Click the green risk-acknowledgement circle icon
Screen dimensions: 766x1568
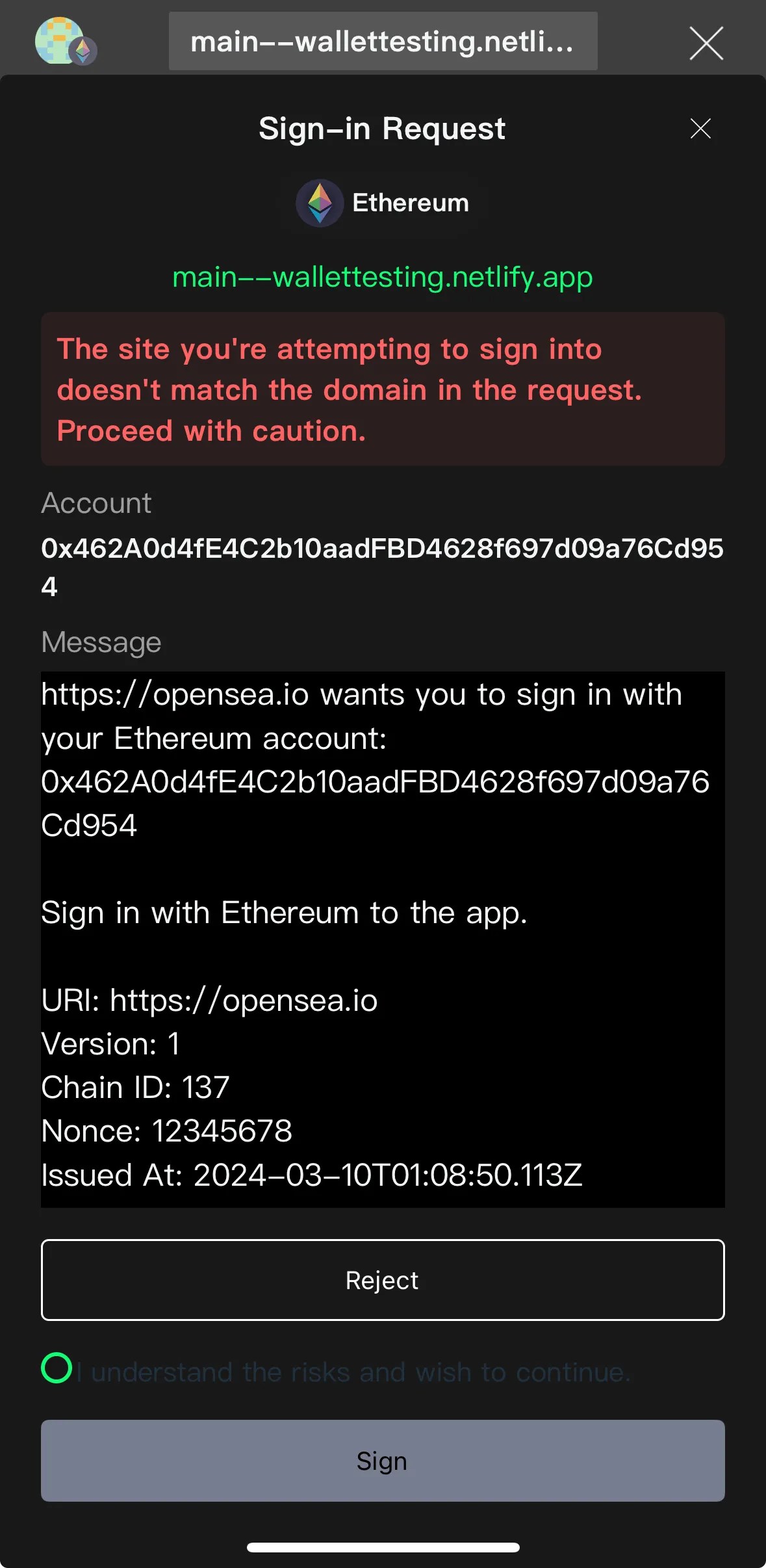[57, 1372]
